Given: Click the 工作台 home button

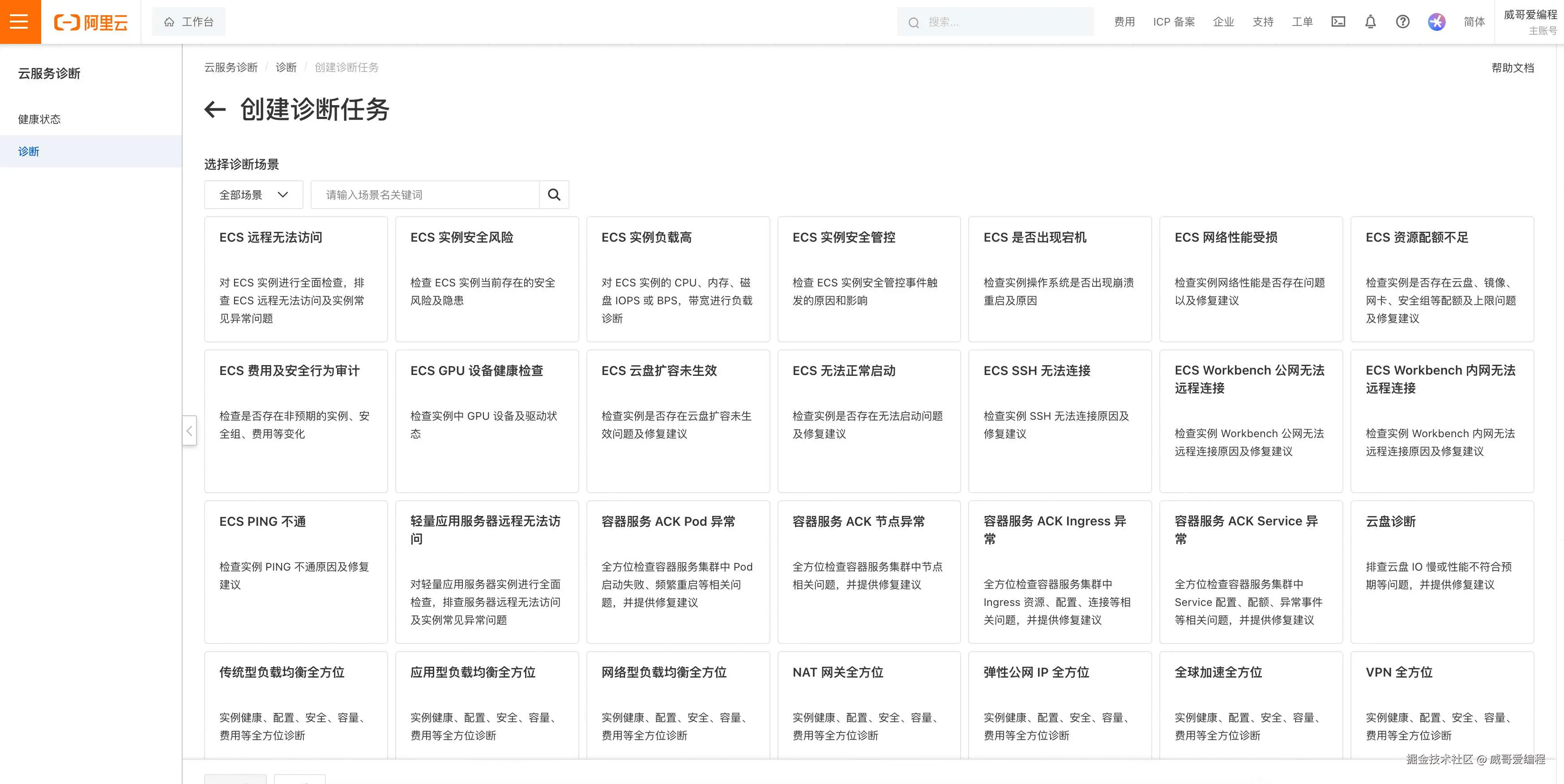Looking at the screenshot, I should click(189, 22).
